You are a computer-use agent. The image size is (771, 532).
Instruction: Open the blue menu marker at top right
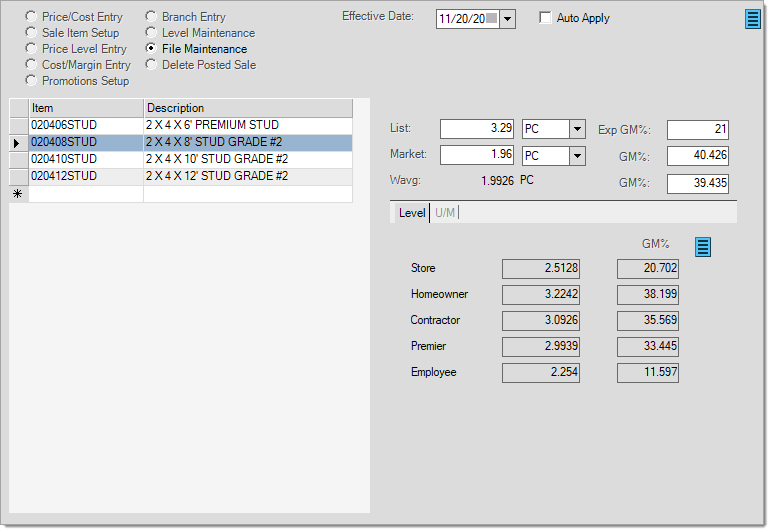tap(752, 19)
